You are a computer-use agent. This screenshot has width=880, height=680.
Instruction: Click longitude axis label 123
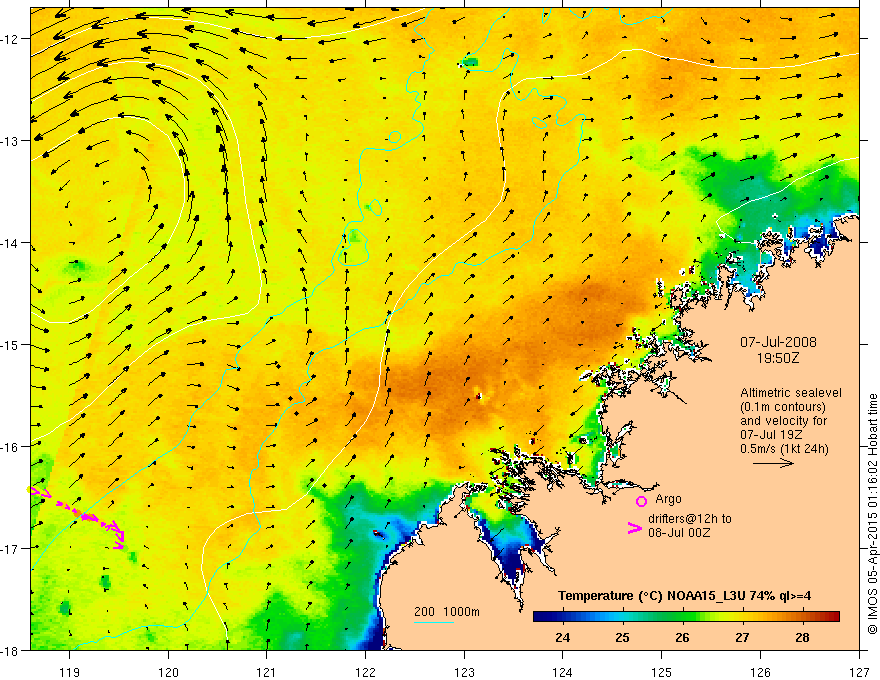click(464, 672)
